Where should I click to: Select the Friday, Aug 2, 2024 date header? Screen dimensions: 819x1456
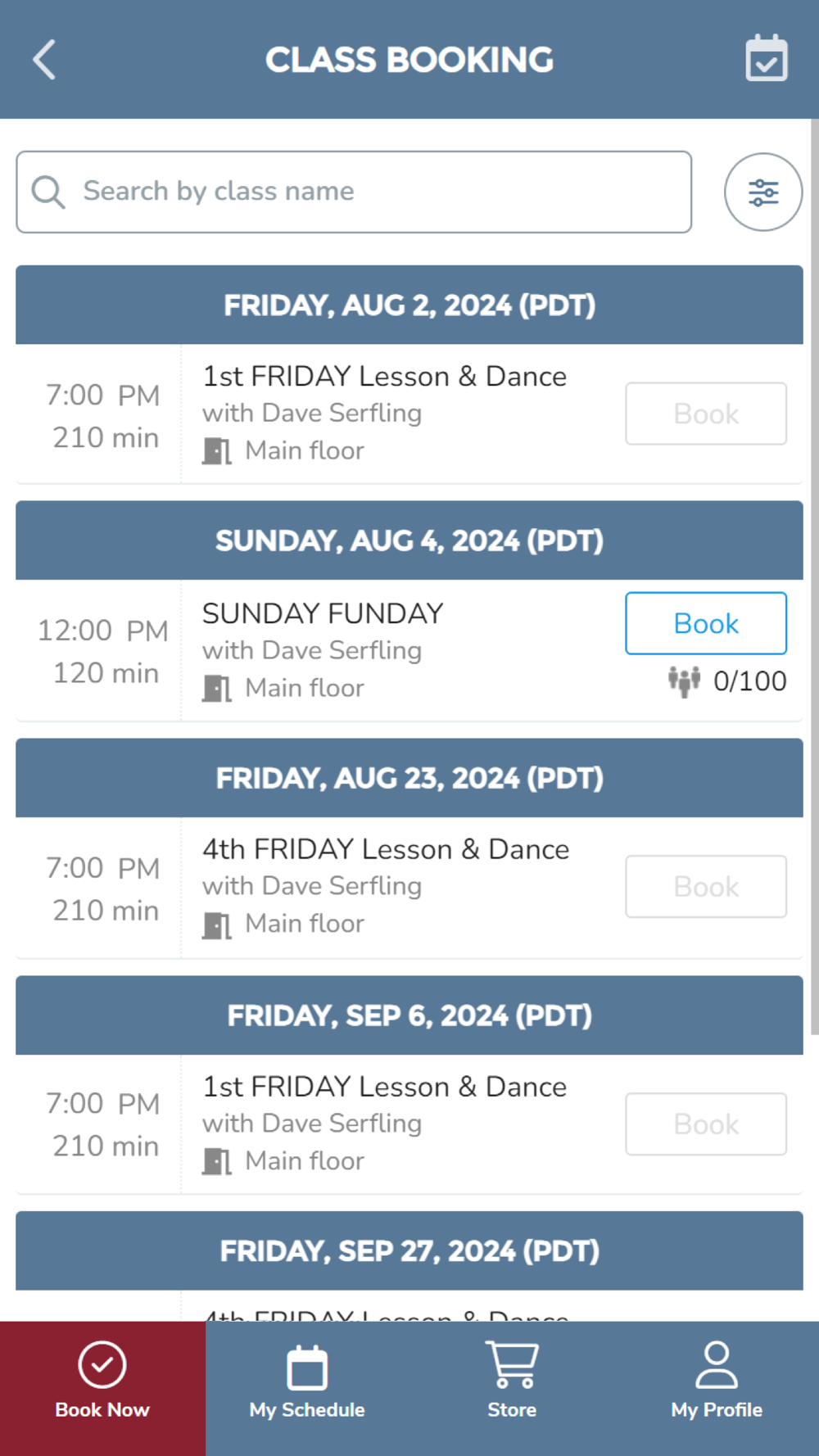(409, 305)
